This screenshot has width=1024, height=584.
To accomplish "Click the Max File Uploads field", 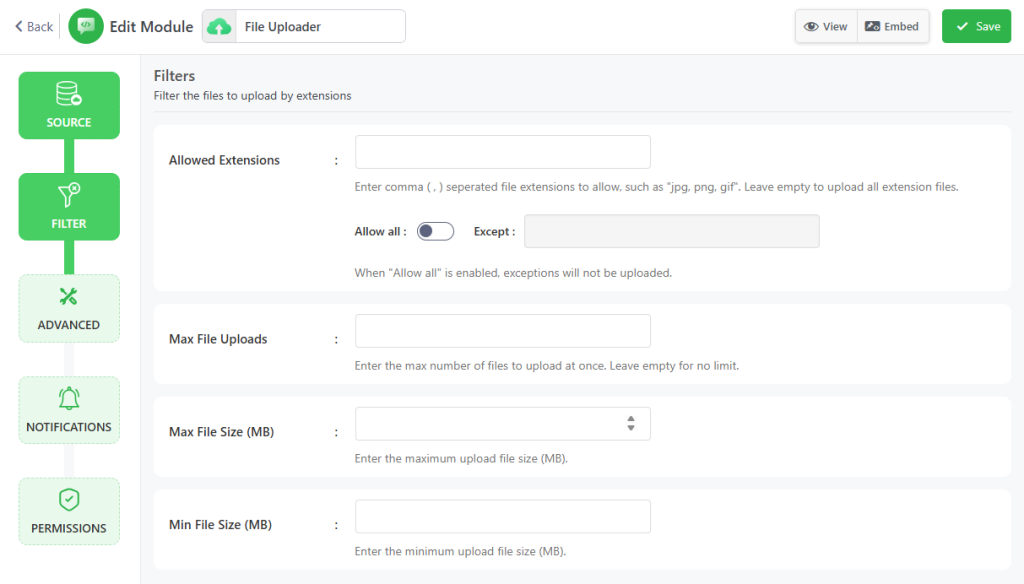I will [502, 331].
